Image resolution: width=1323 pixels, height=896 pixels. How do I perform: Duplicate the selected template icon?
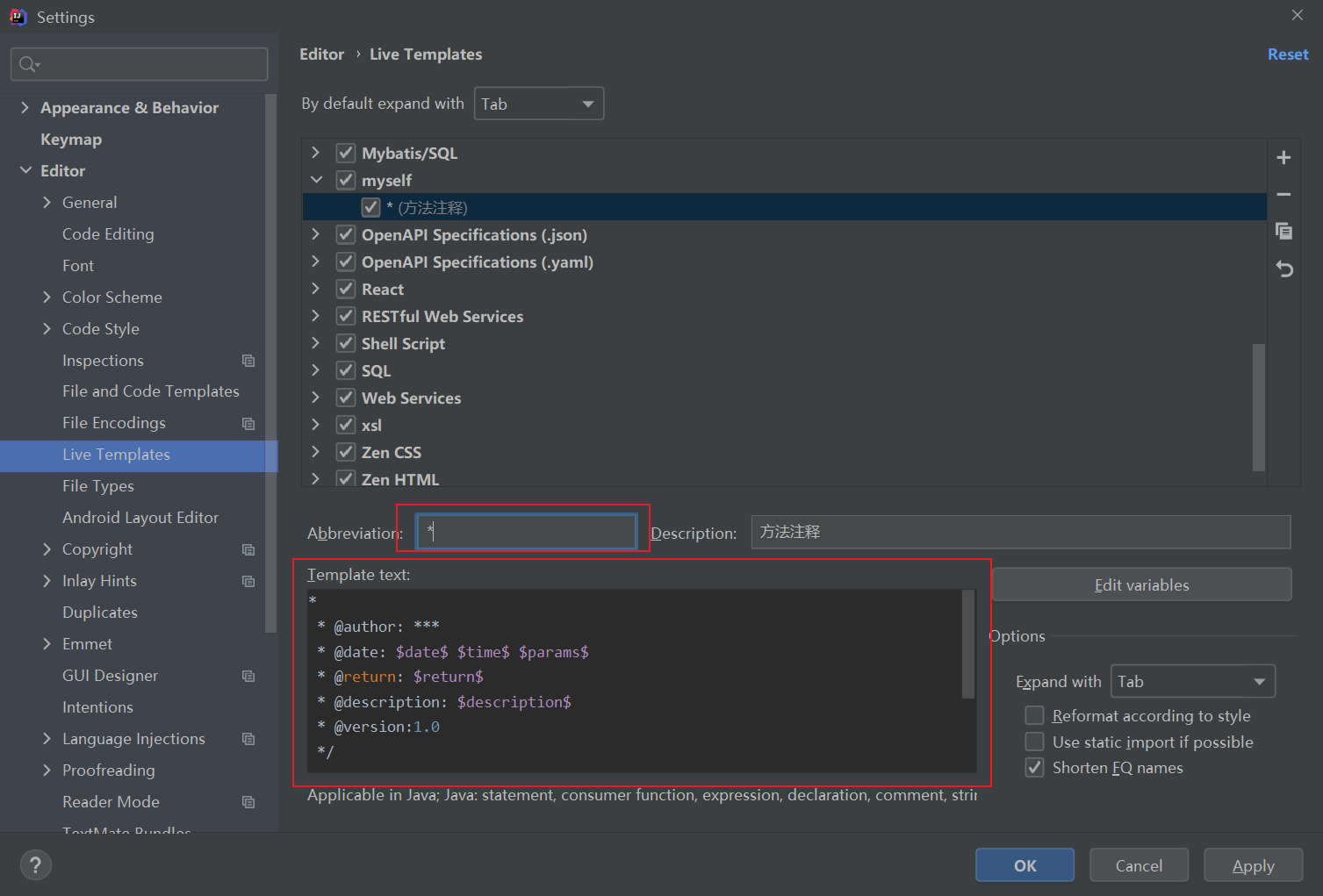(x=1283, y=231)
